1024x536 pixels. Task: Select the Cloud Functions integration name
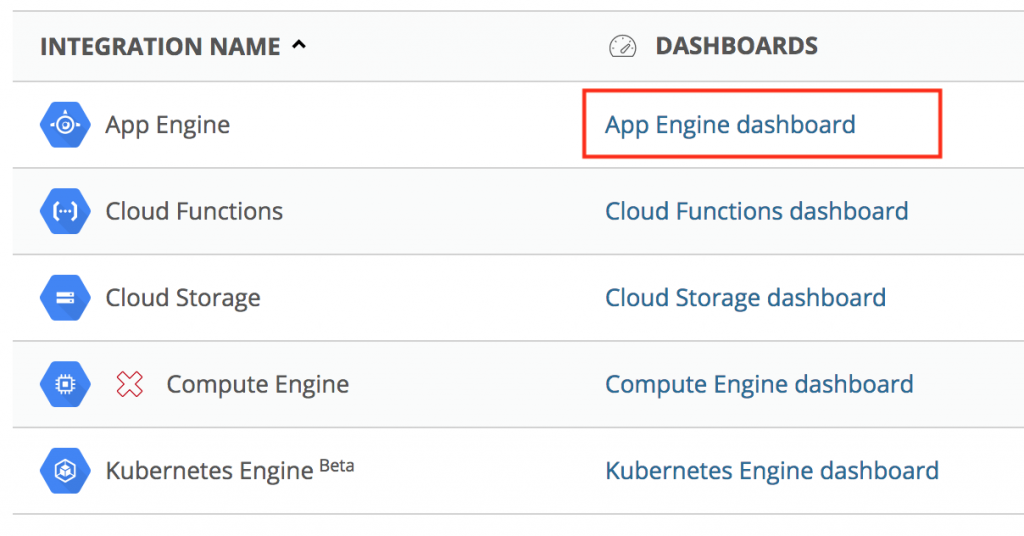[x=194, y=212]
